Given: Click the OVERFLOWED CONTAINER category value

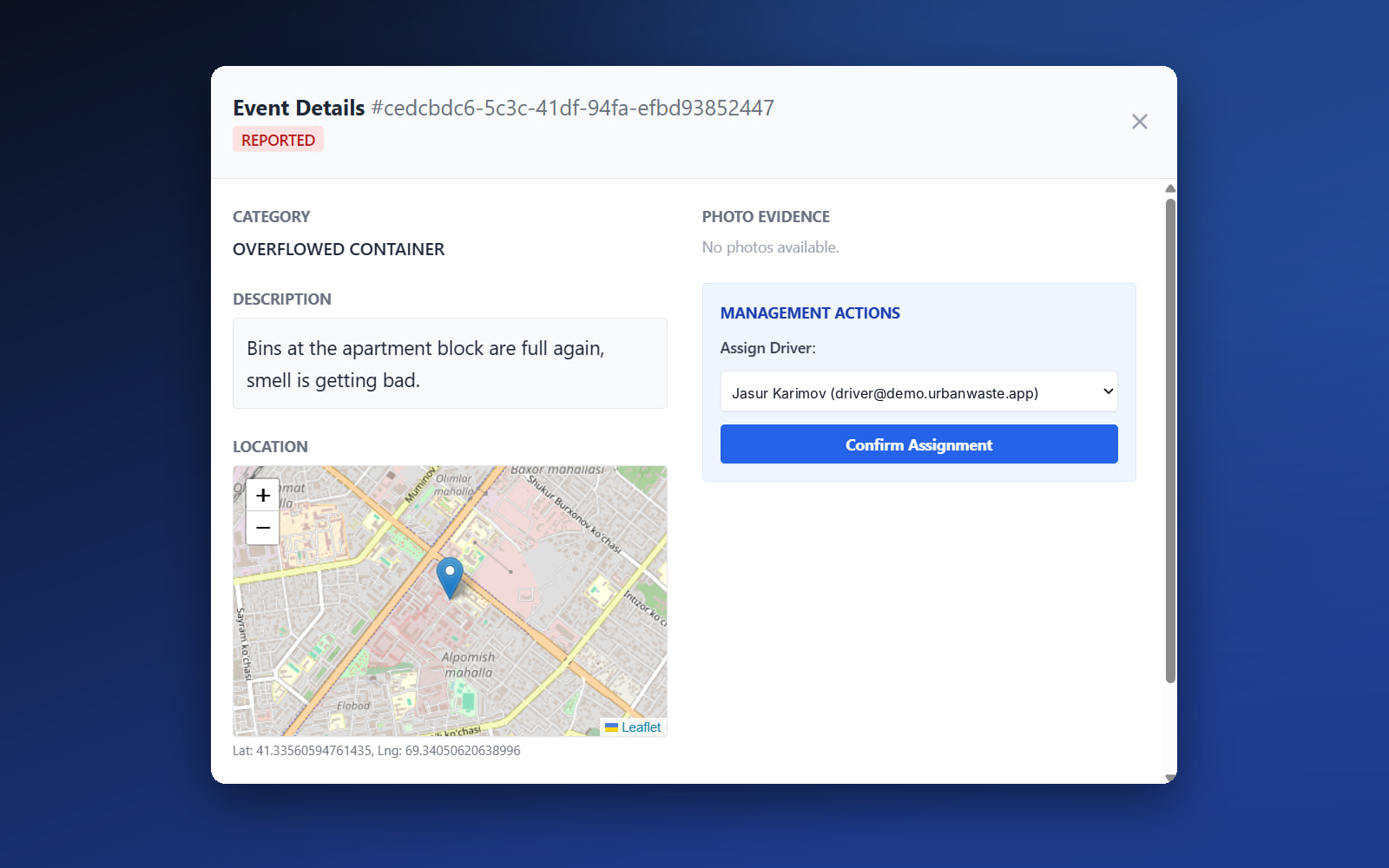Looking at the screenshot, I should coord(339,249).
